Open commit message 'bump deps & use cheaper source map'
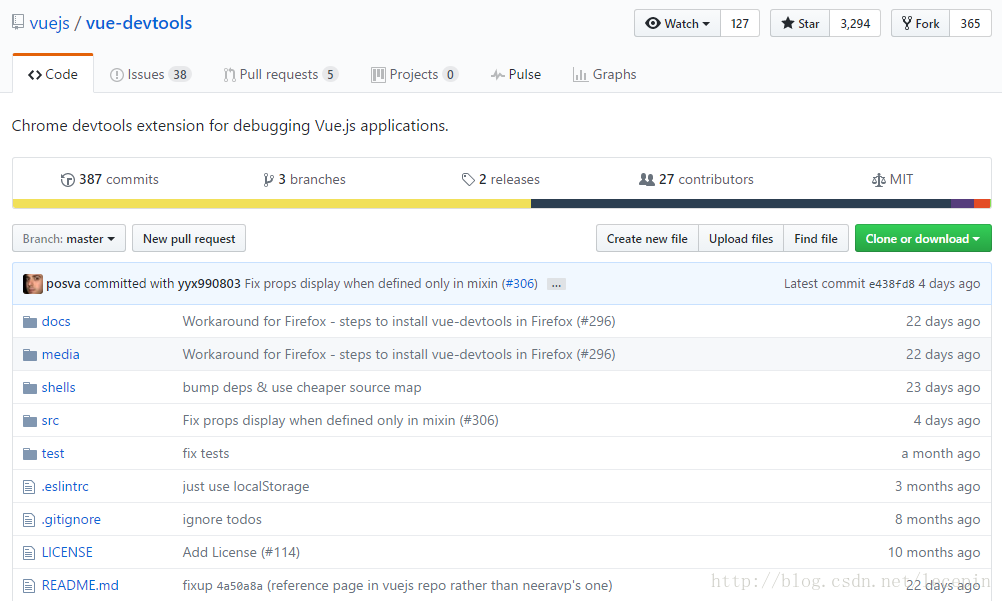 click(302, 387)
